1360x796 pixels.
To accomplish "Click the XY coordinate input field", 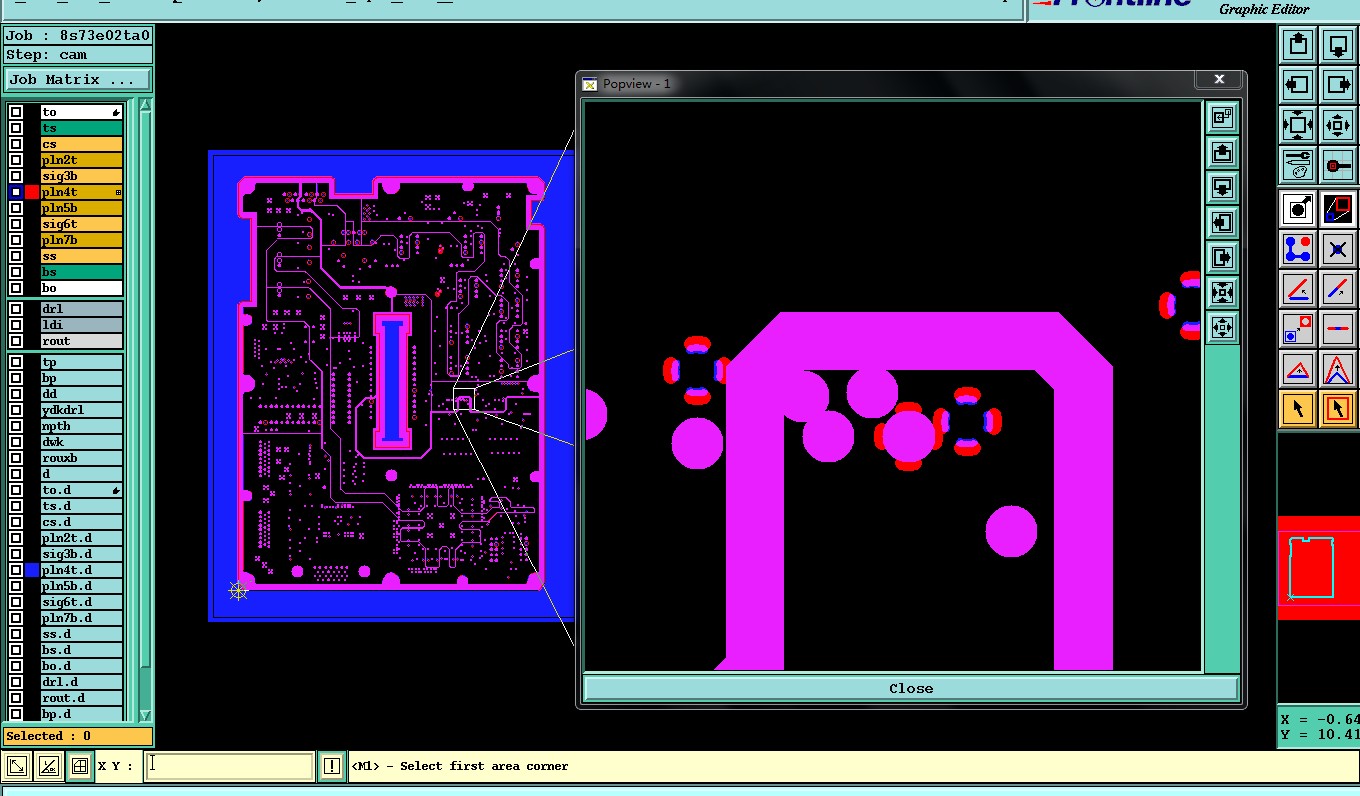I will click(x=230, y=766).
